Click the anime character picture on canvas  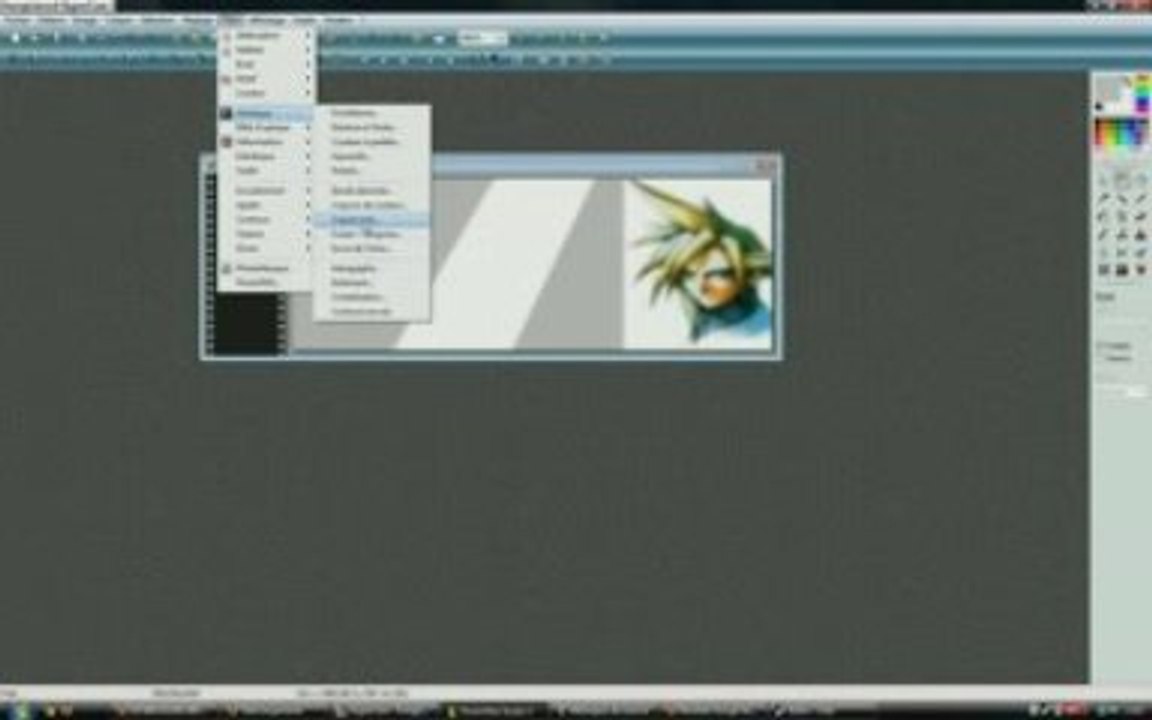[x=698, y=263]
